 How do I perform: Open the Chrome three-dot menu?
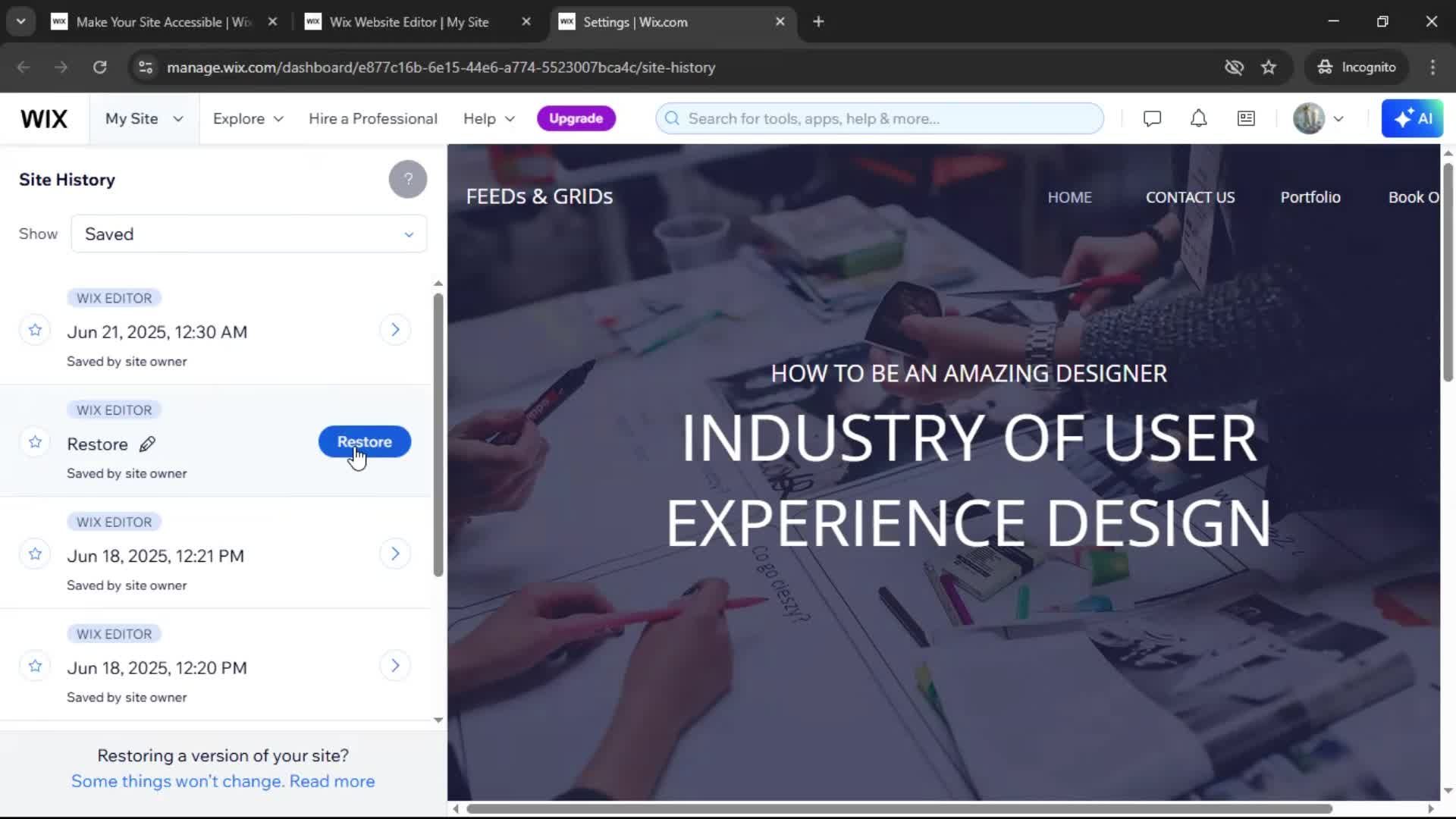tap(1432, 67)
